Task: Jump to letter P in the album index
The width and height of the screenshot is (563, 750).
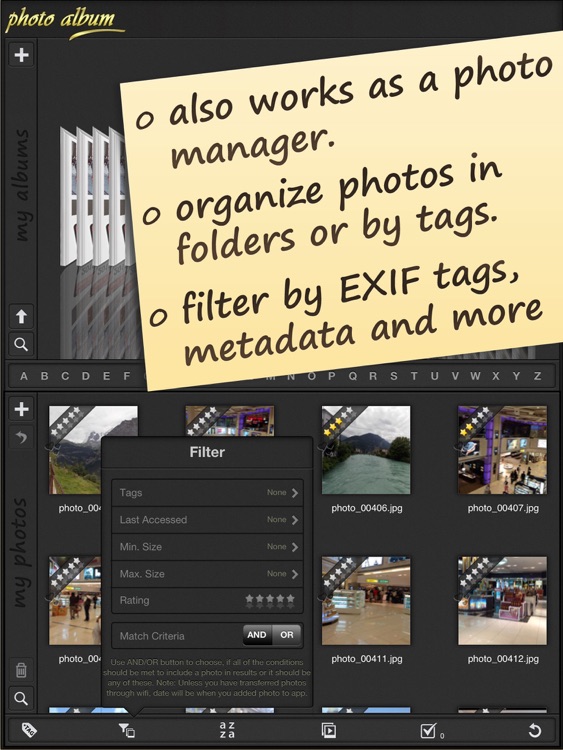Action: 331,376
